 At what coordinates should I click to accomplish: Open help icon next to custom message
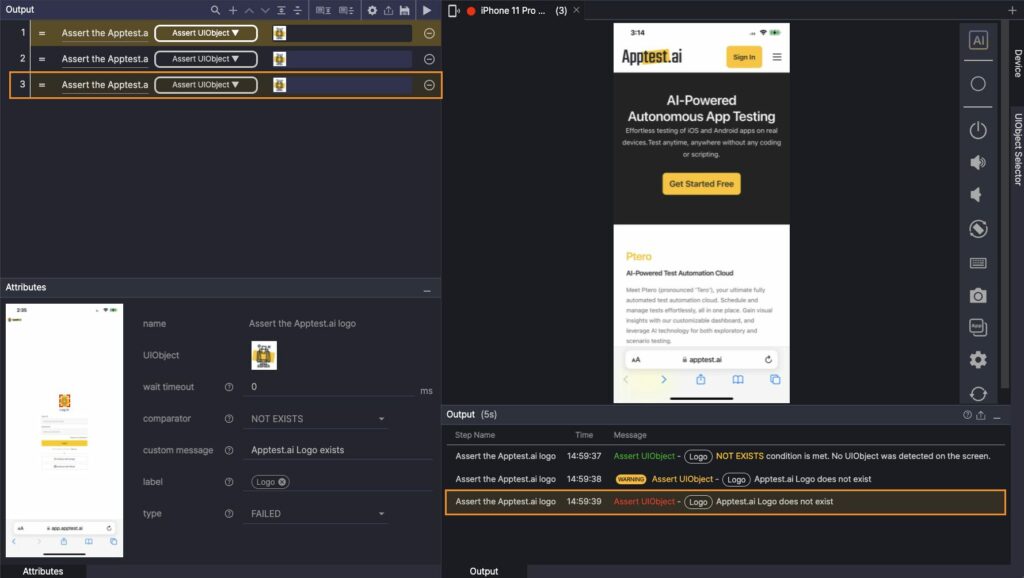click(229, 450)
